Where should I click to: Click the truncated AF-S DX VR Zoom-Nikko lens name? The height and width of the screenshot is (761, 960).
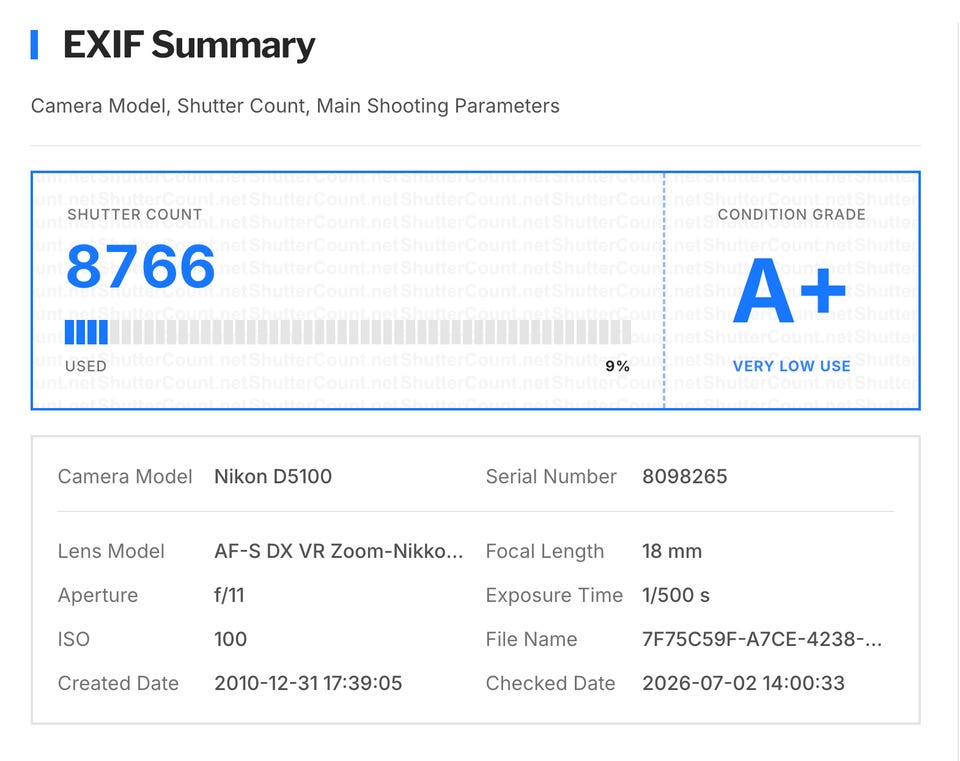point(339,551)
